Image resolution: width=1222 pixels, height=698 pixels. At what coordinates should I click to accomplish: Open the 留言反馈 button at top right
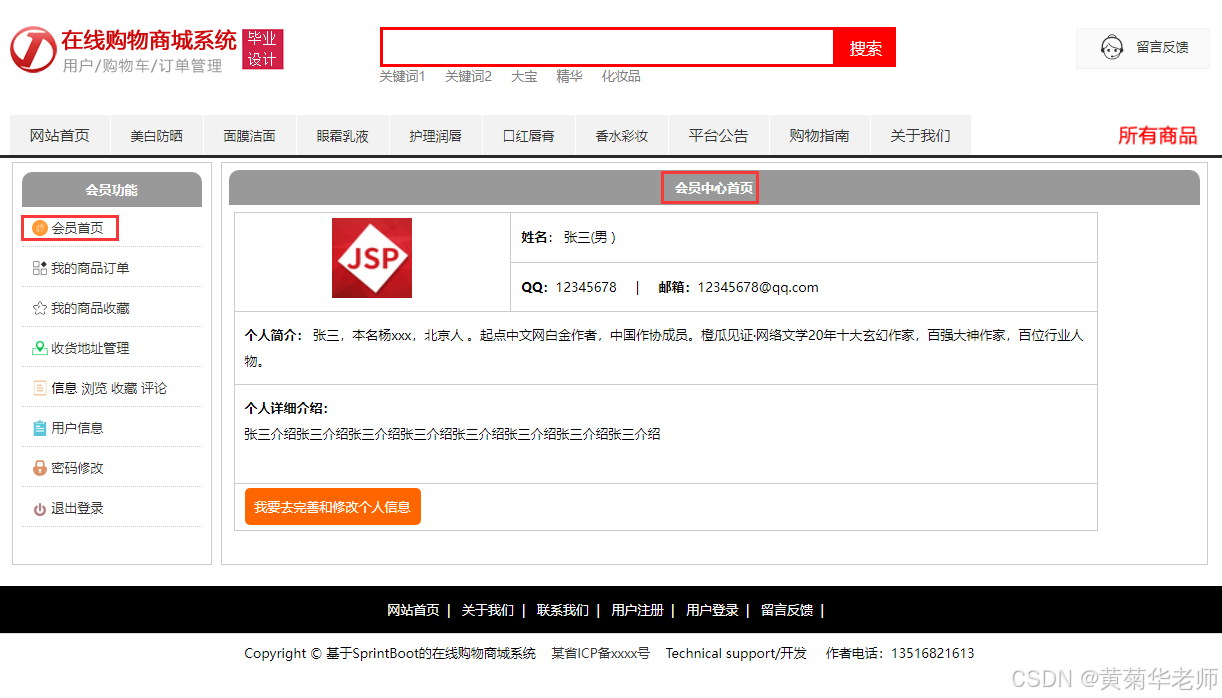(1143, 48)
